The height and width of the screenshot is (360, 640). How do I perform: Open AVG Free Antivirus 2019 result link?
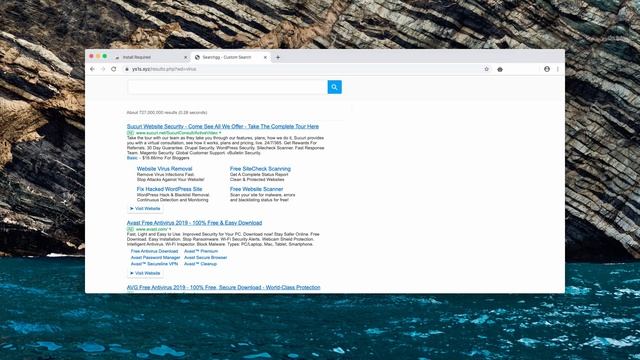[223, 287]
